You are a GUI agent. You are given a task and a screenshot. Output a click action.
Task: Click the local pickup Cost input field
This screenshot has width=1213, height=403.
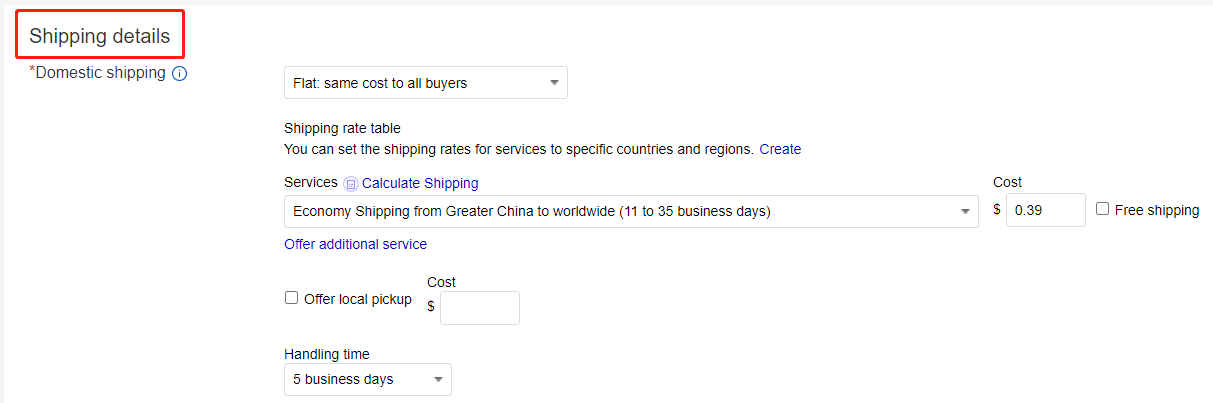pyautogui.click(x=480, y=308)
